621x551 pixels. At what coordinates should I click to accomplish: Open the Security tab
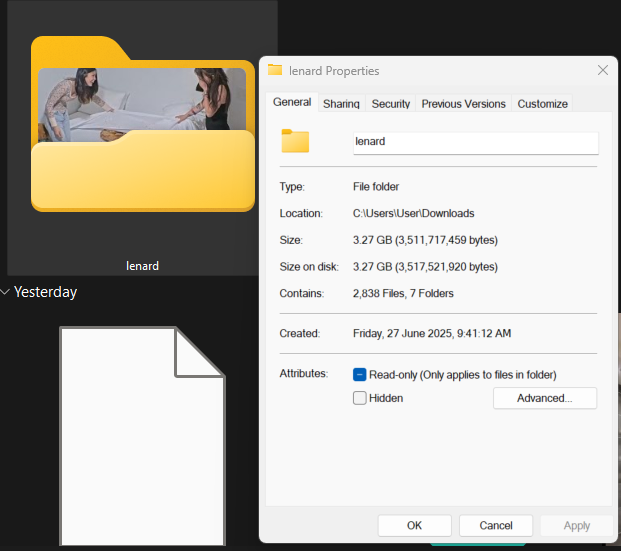tap(391, 104)
